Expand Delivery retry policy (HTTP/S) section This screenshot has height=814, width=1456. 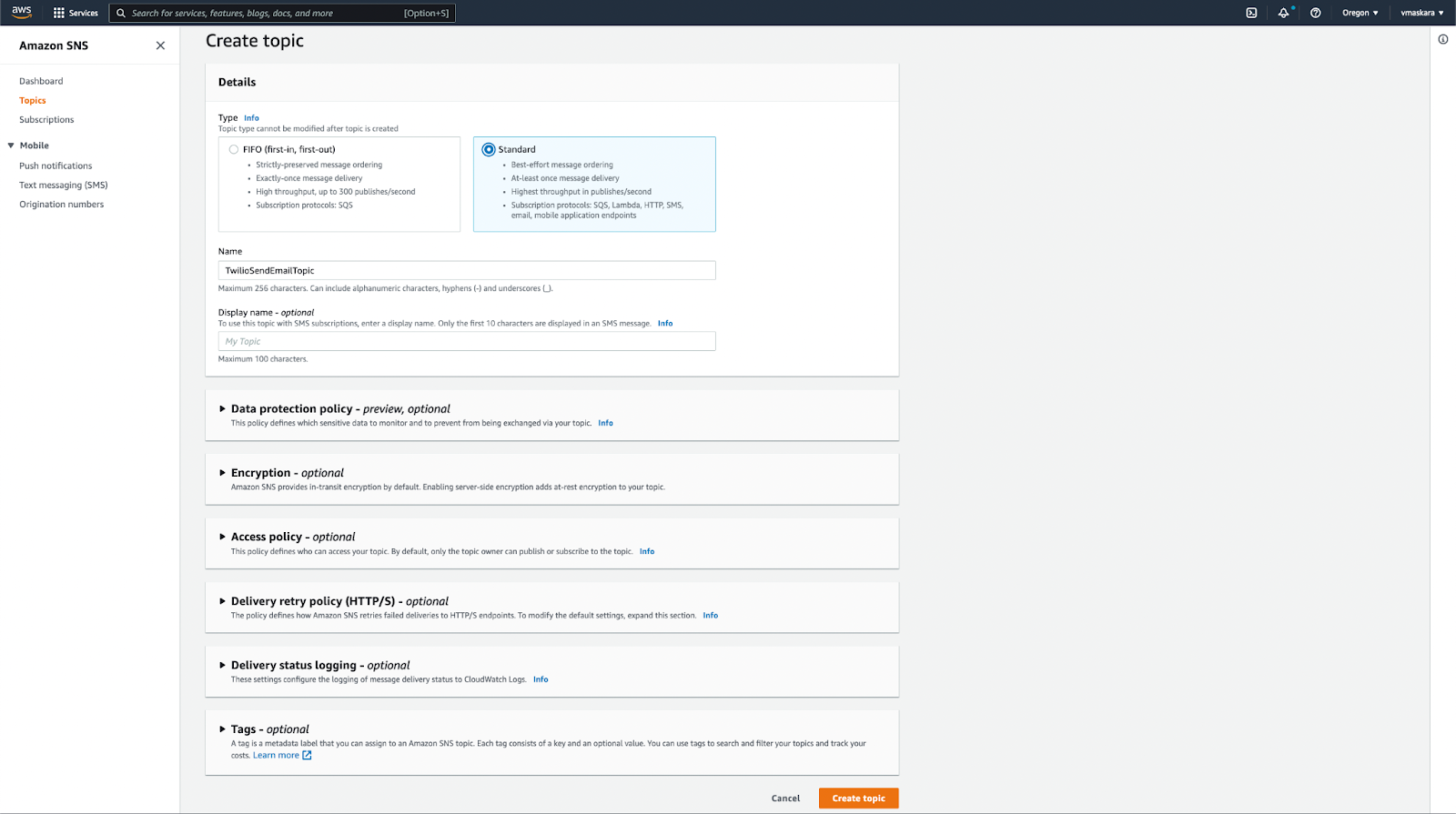coord(222,601)
